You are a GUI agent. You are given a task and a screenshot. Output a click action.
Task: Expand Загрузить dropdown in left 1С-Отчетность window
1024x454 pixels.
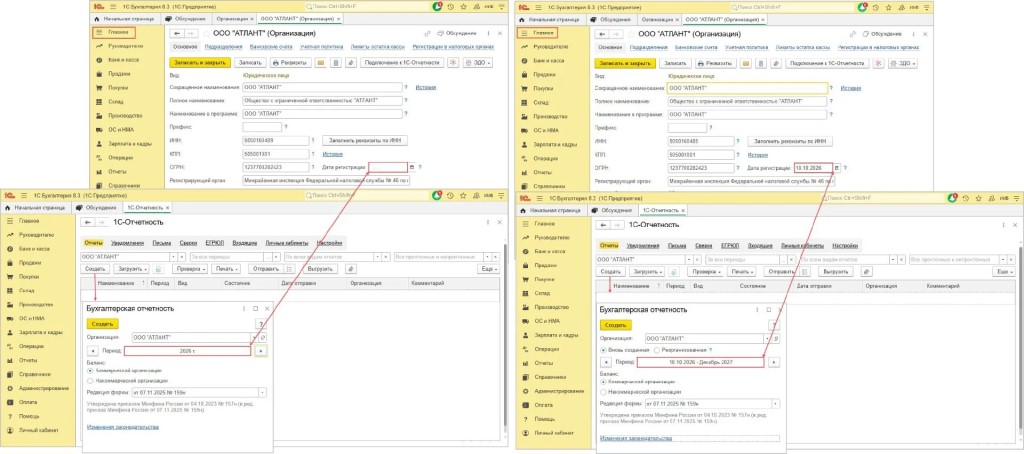131,268
